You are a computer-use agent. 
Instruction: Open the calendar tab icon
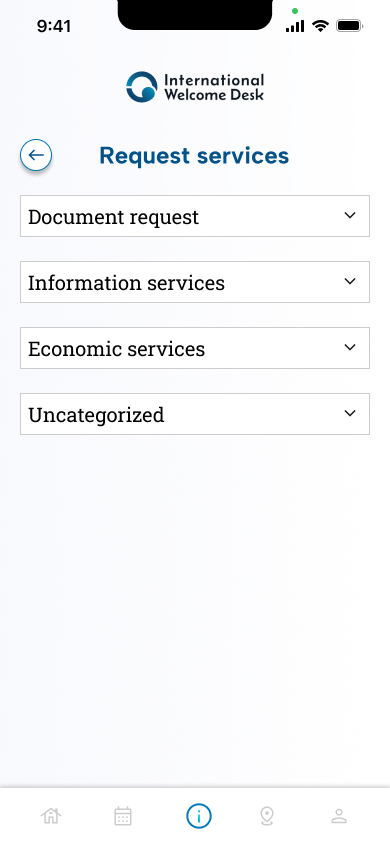[123, 816]
